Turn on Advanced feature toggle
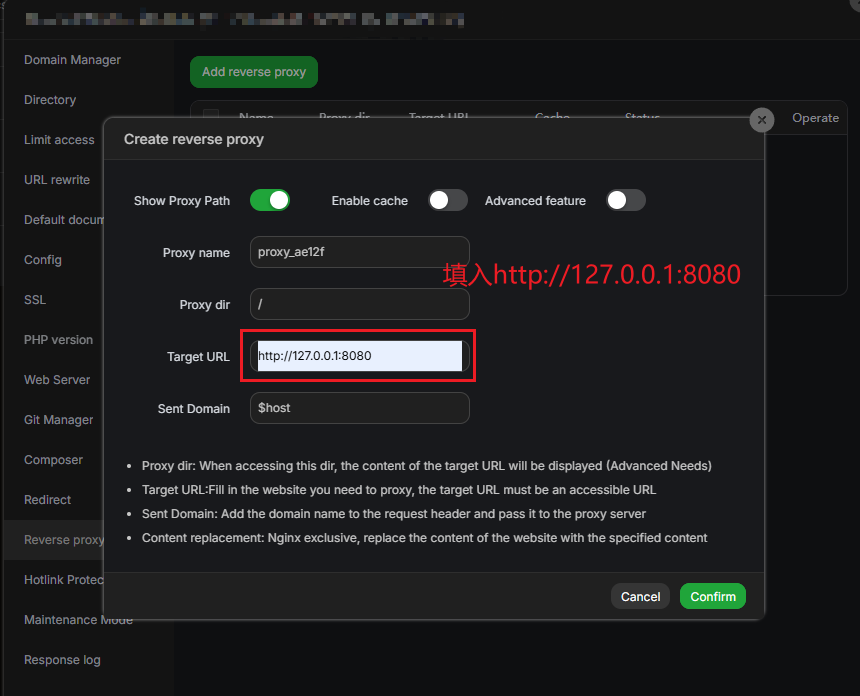 [625, 200]
